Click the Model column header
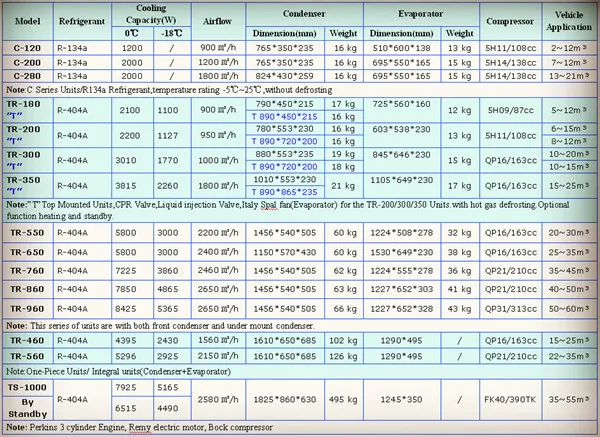Image resolution: width=600 pixels, height=437 pixels. coord(30,21)
